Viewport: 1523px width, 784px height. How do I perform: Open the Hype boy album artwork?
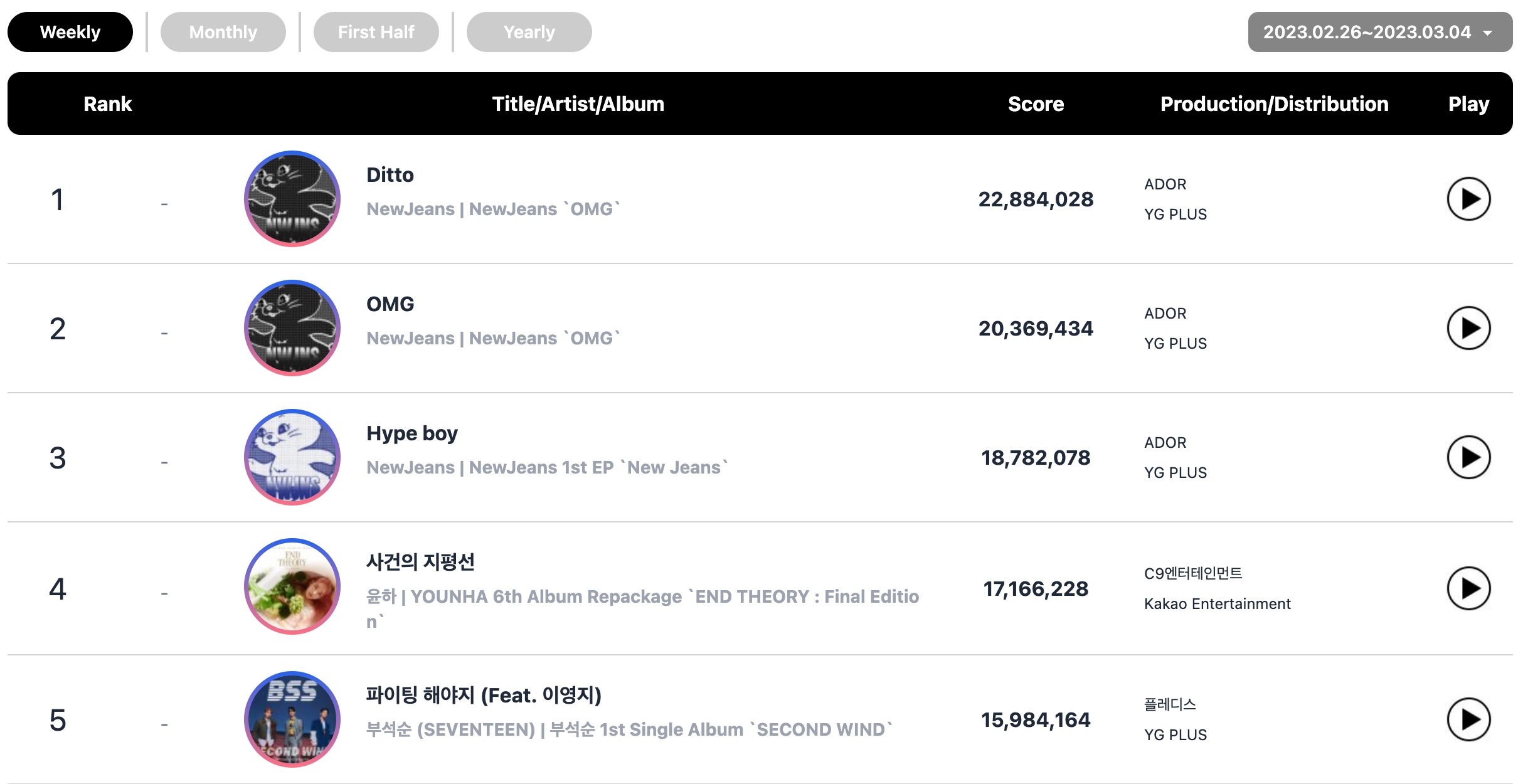click(x=292, y=457)
